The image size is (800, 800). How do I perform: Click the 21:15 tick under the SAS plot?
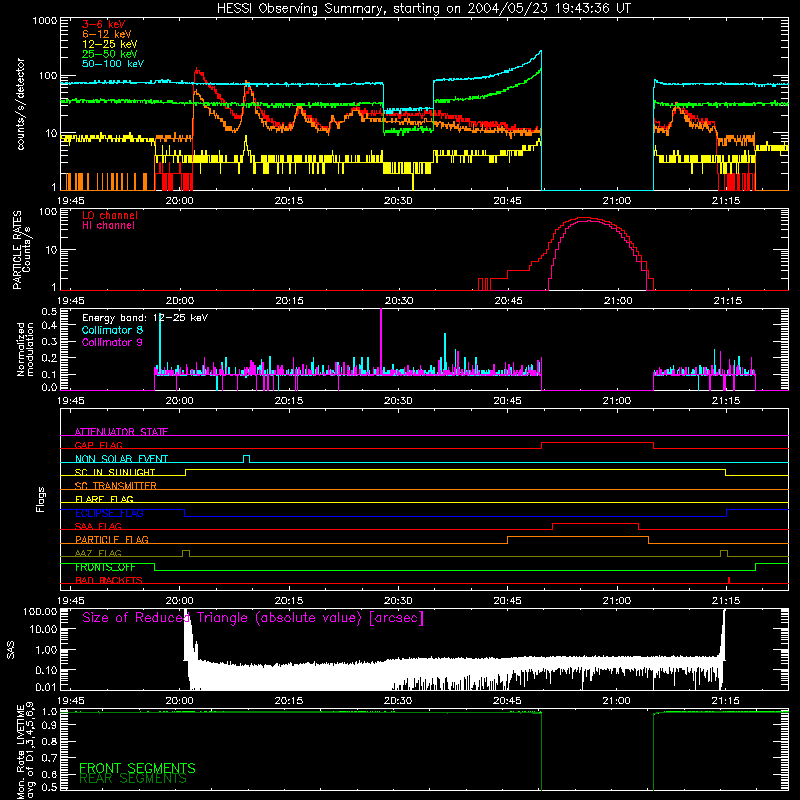coord(726,701)
